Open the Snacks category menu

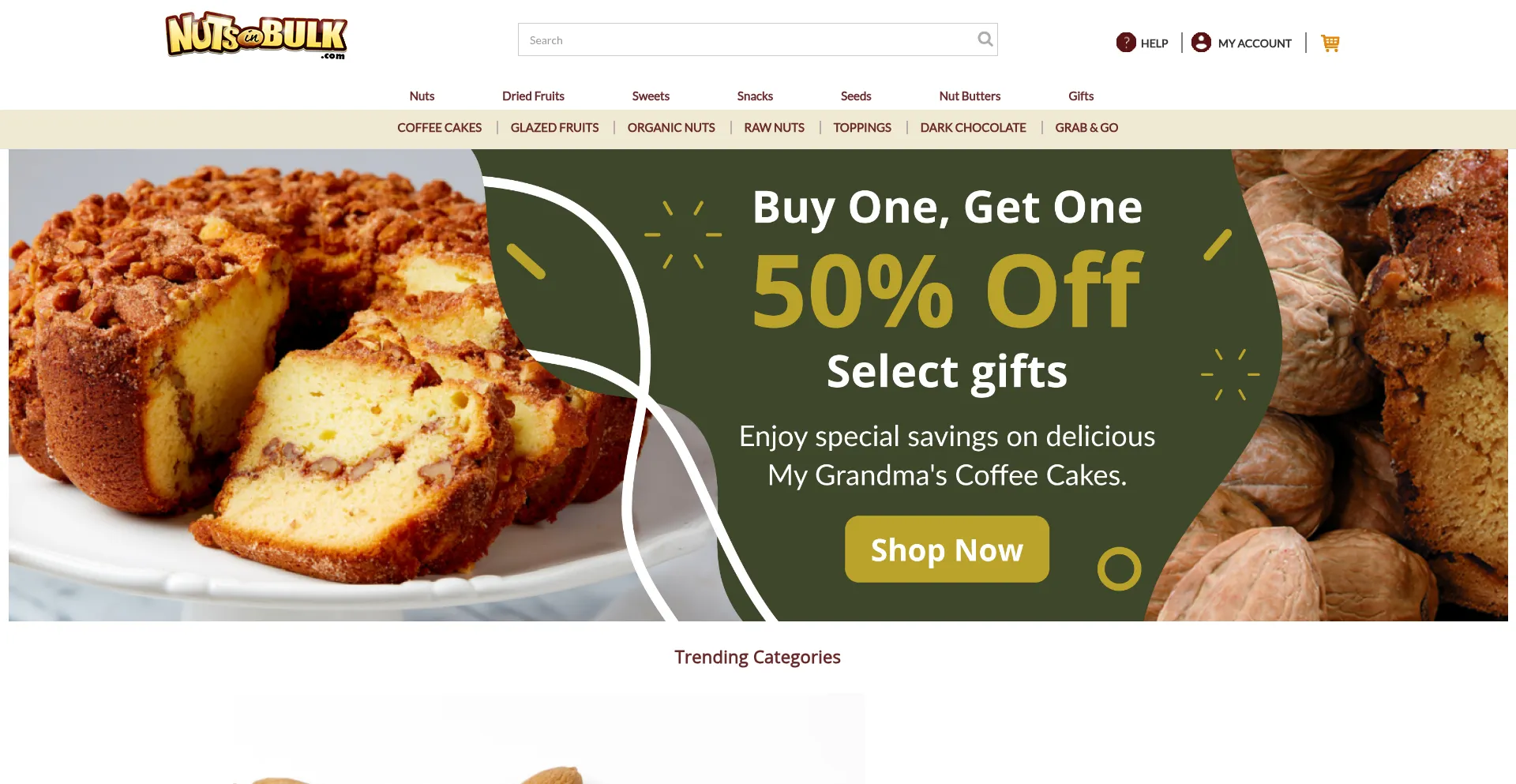tap(755, 96)
